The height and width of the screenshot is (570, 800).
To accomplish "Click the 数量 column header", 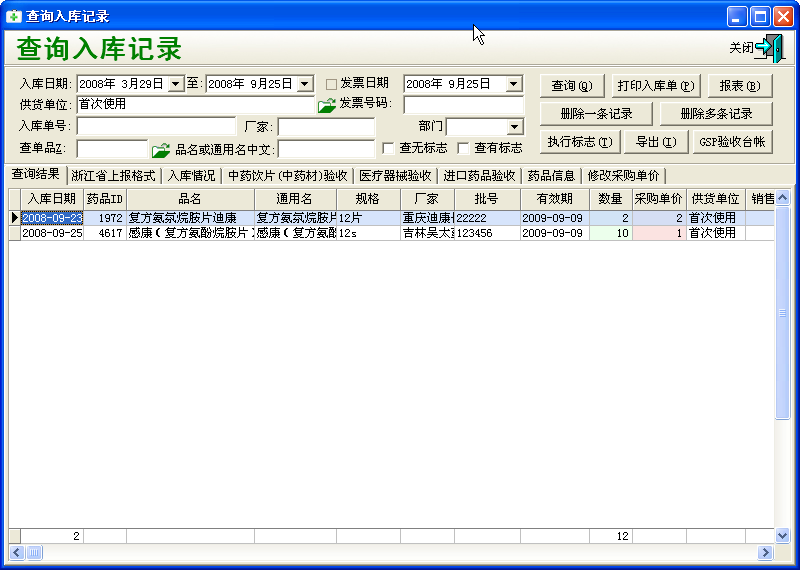I will (x=611, y=199).
